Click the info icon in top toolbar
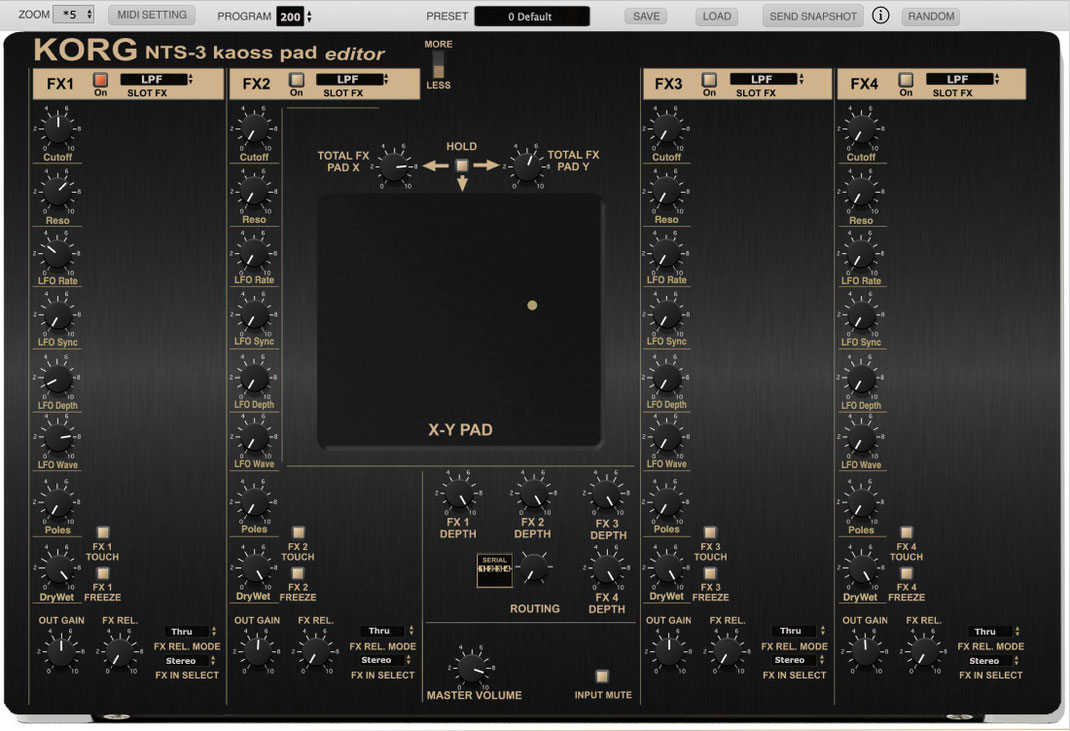1070x731 pixels. coord(880,15)
